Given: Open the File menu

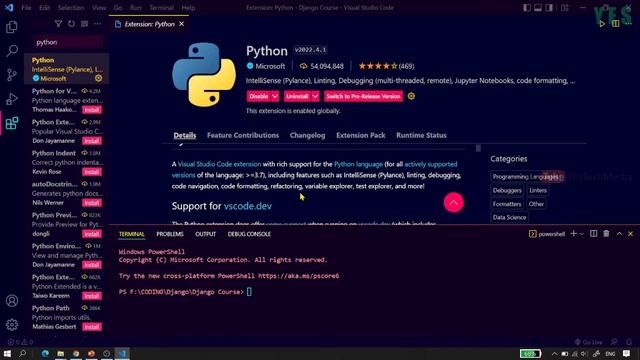Looking at the screenshot, I should click(x=27, y=8).
